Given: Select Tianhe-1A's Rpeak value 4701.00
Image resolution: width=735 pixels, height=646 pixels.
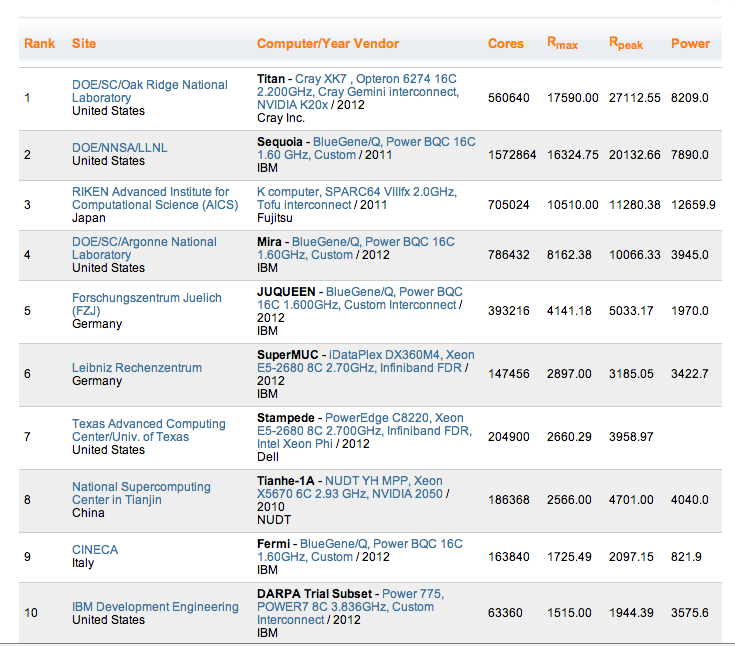Looking at the screenshot, I should tap(631, 500).
